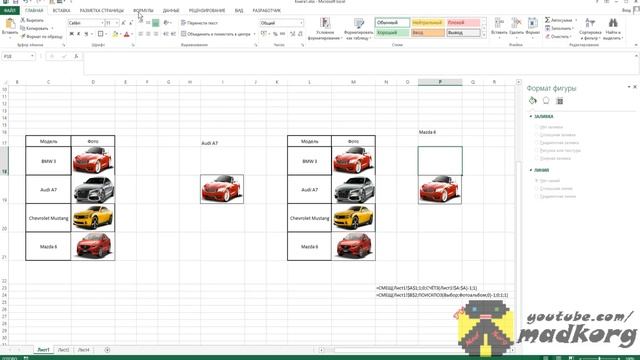
Task: Switch to the Formulas (ФОРМУЛЫ) tab
Action: point(143,11)
